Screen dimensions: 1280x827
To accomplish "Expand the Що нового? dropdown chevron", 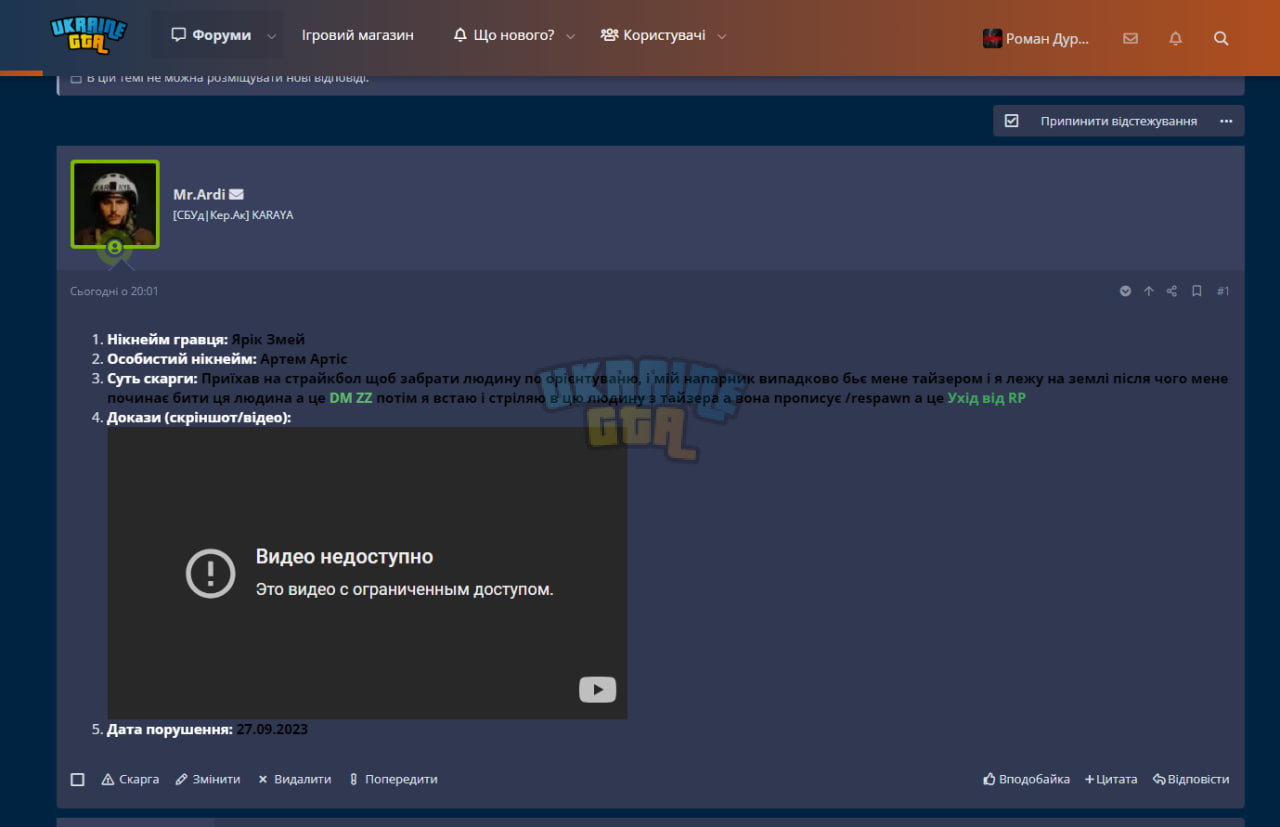I will click(x=570, y=36).
